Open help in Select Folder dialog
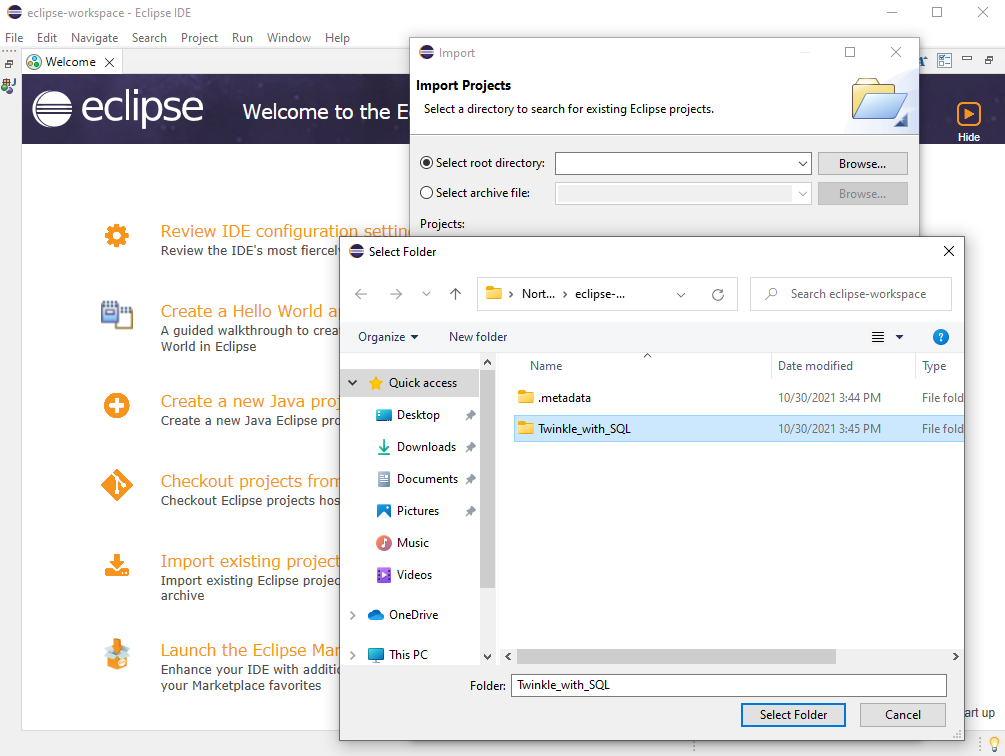 coord(940,337)
